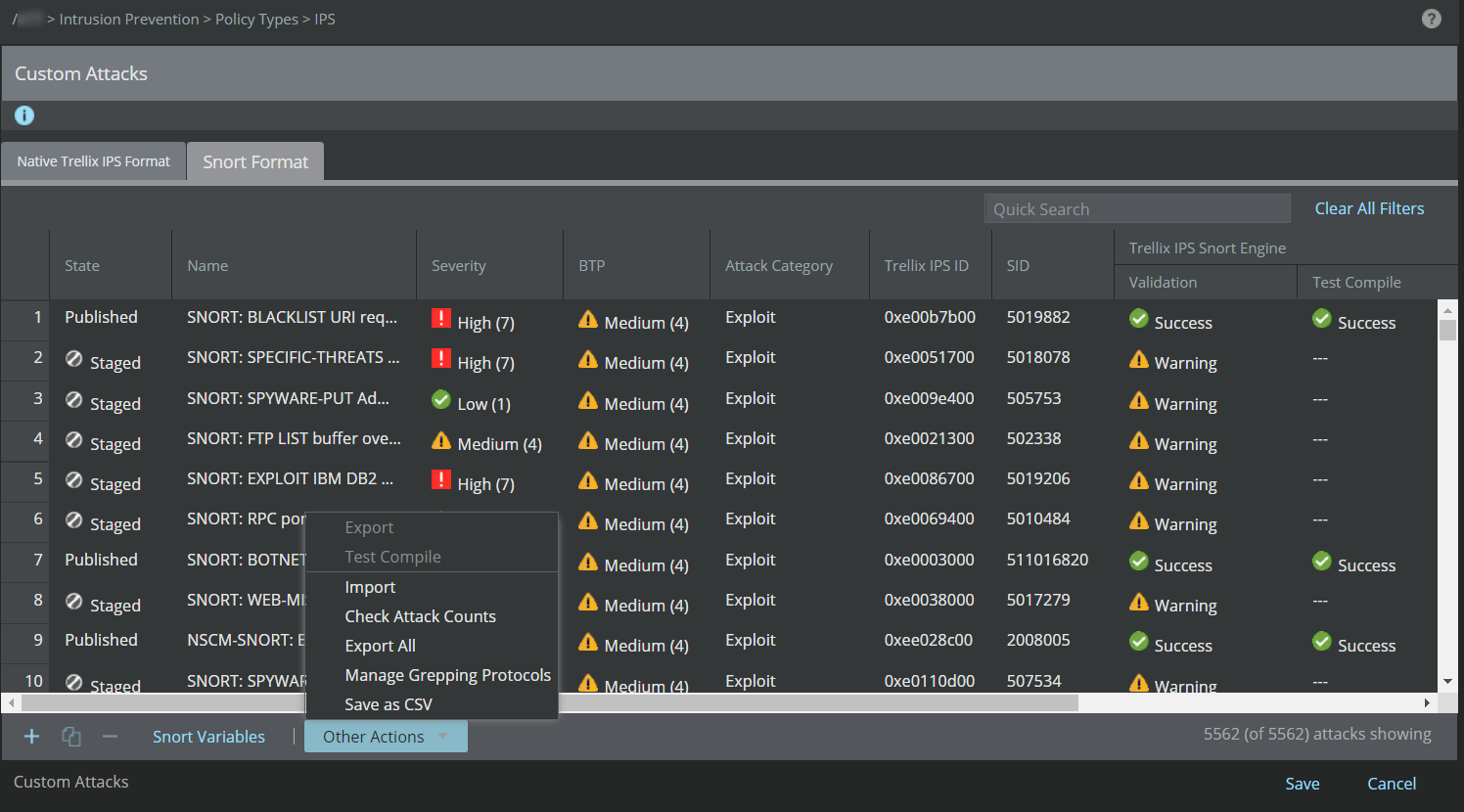
Task: Click the Staged state icon in row 2
Action: pos(74,359)
